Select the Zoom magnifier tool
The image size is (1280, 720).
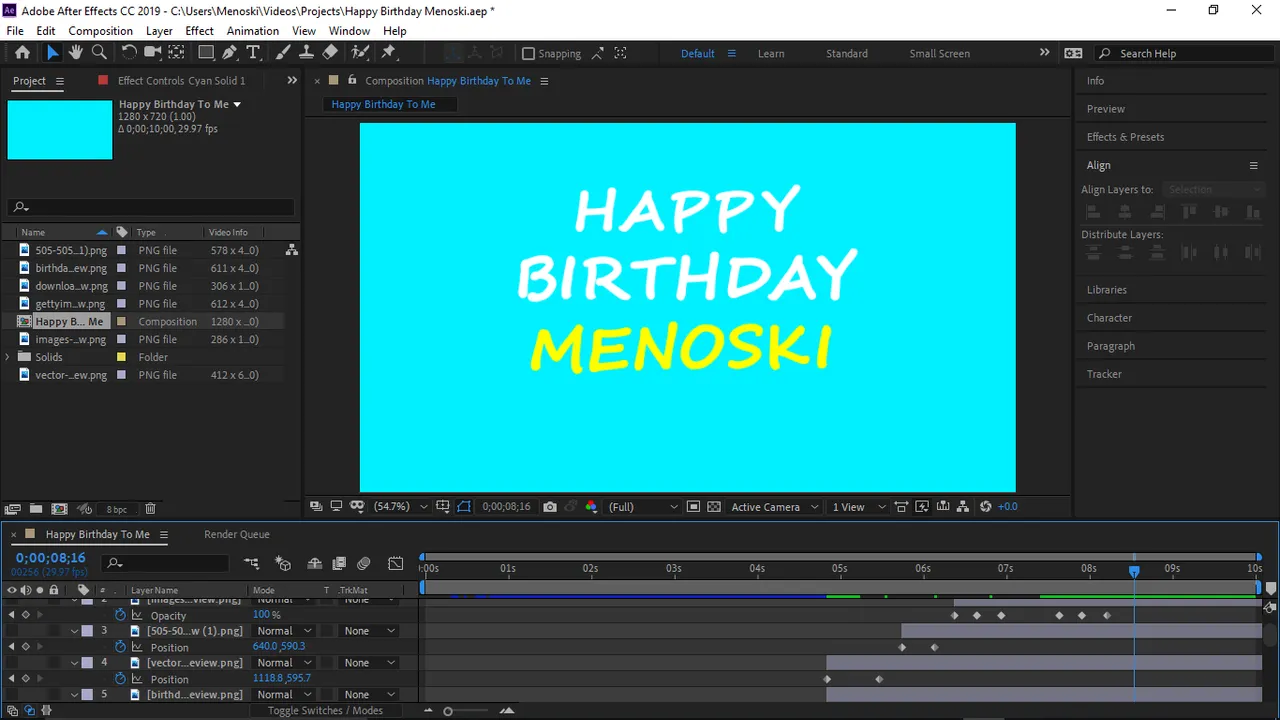pyautogui.click(x=99, y=53)
